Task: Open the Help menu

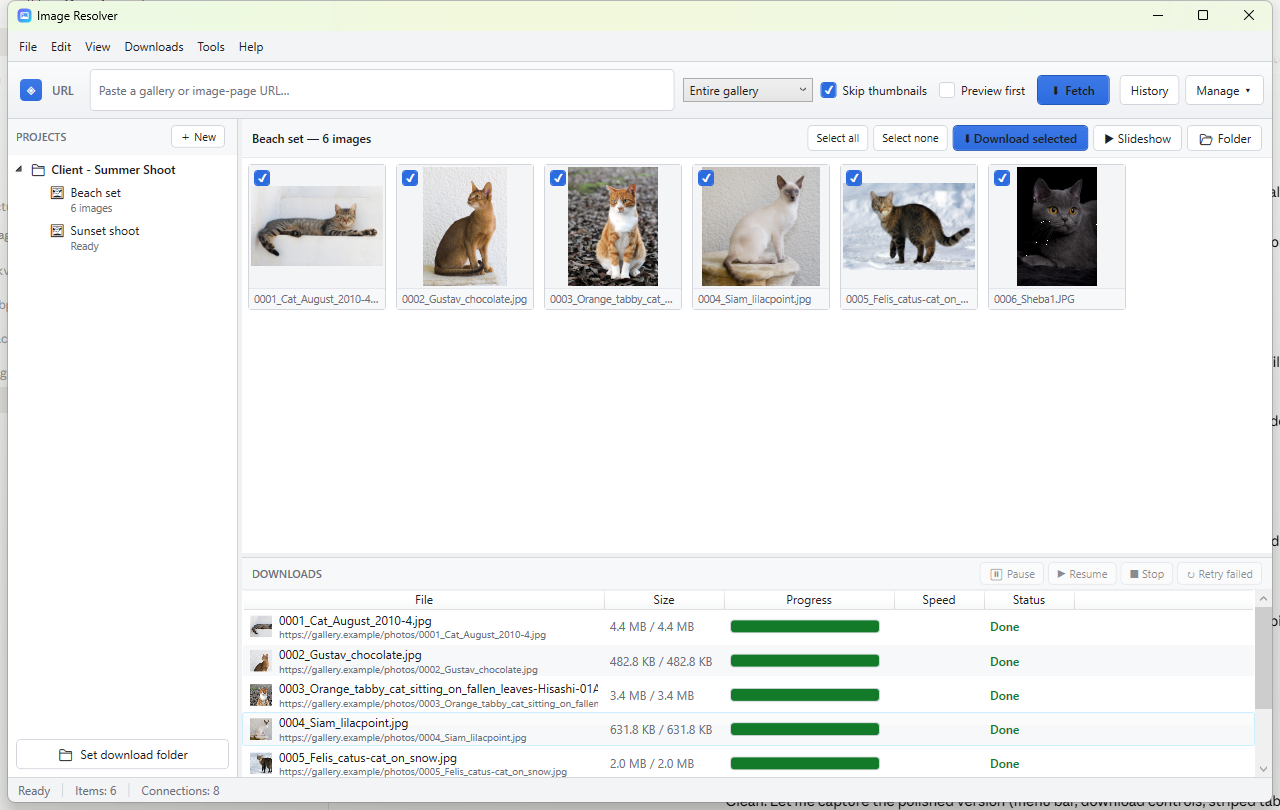Action: (x=251, y=47)
